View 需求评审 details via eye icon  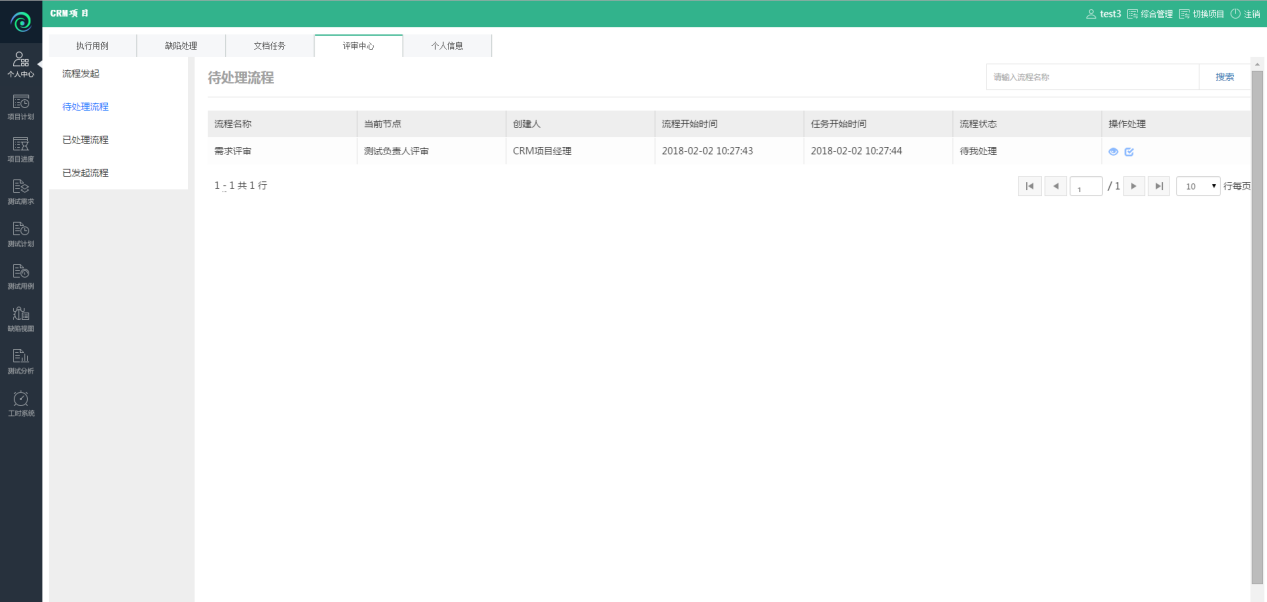click(1113, 151)
